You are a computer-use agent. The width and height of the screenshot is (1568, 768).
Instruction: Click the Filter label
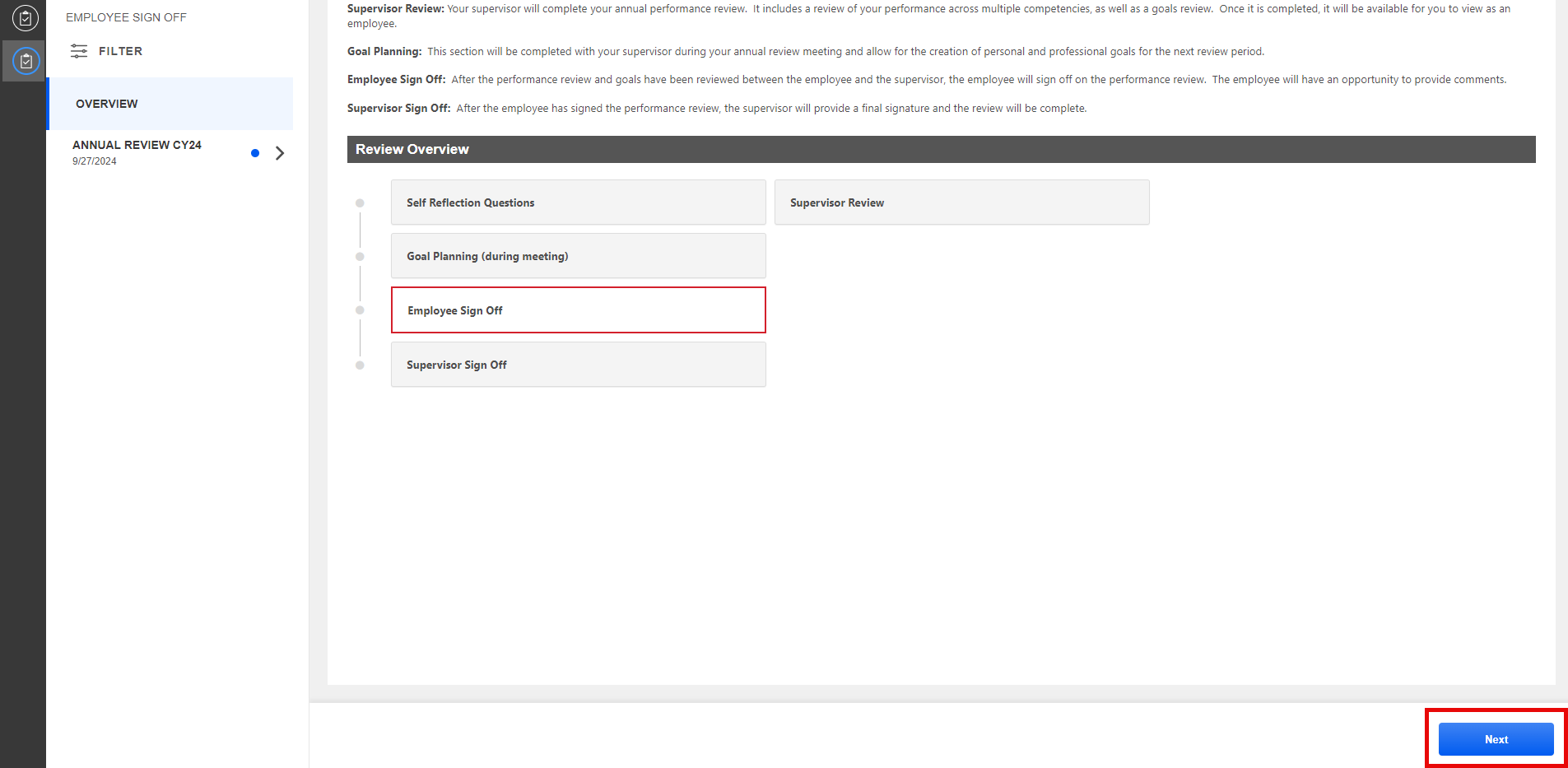coord(121,50)
